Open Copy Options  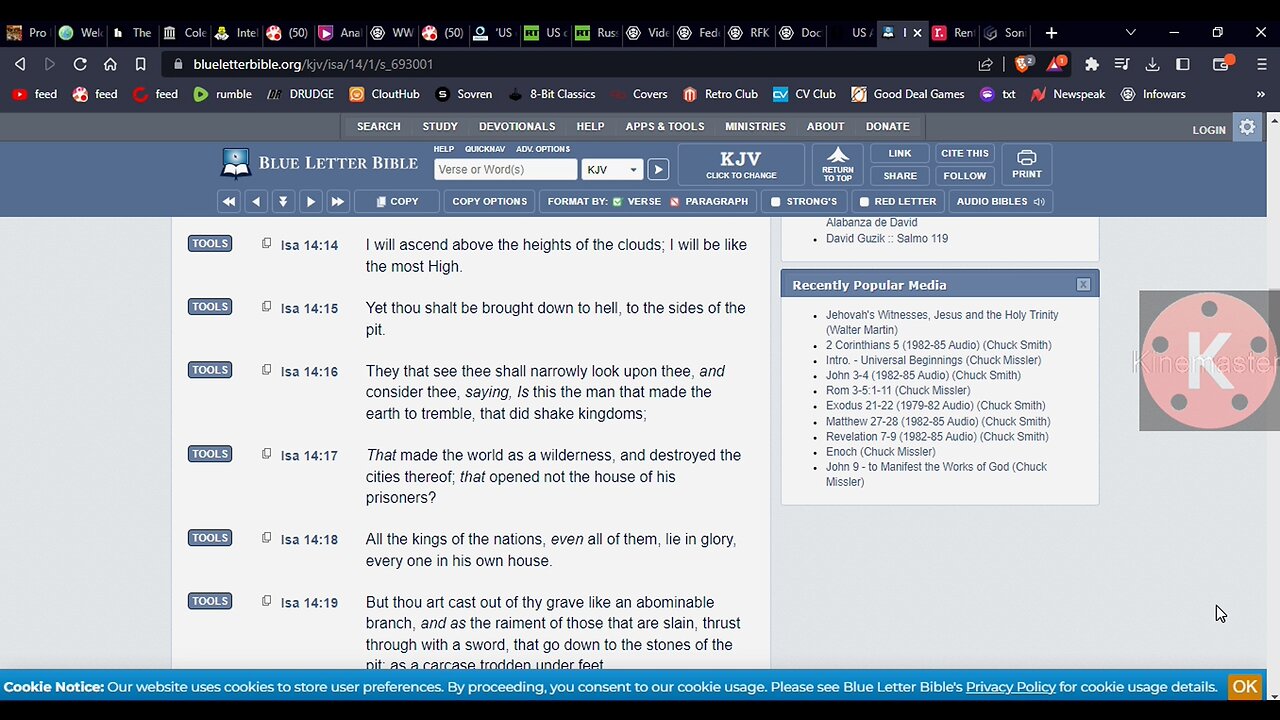(489, 201)
